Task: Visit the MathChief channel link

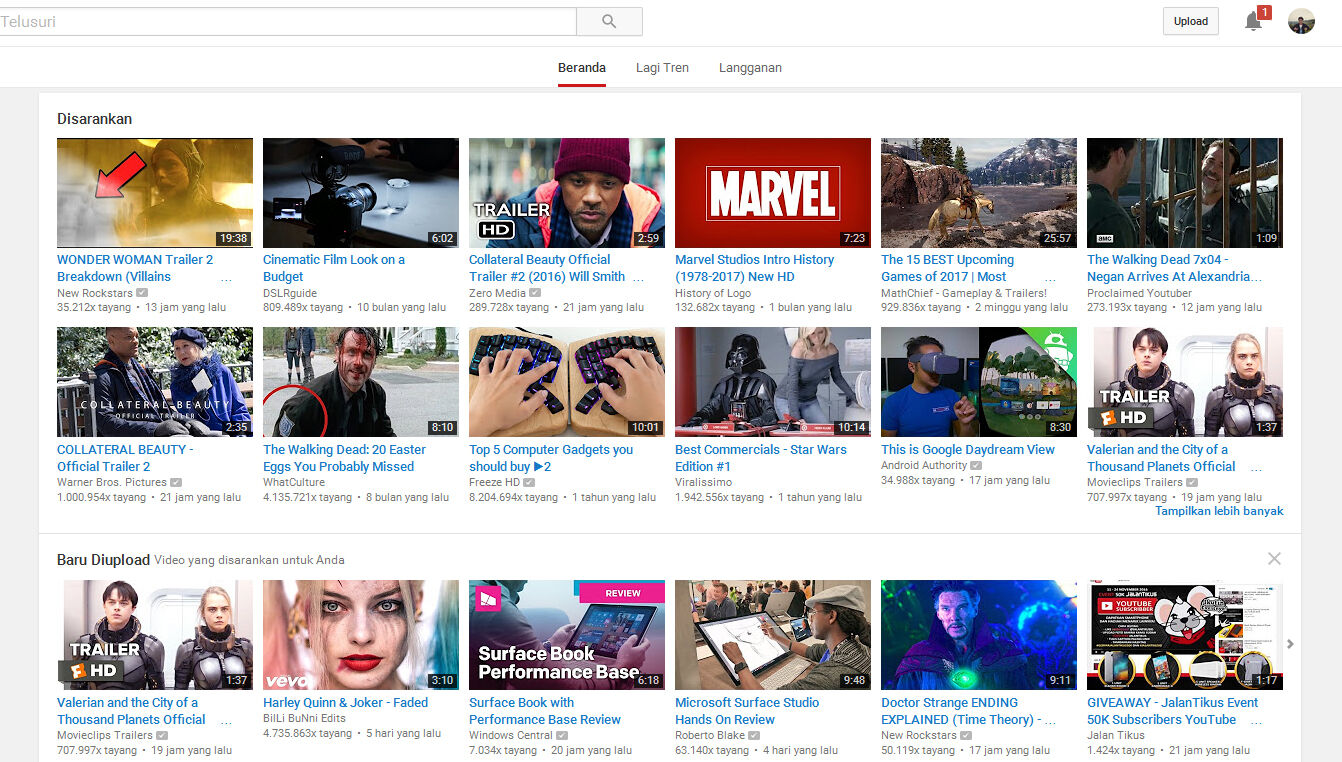Action: (x=964, y=293)
